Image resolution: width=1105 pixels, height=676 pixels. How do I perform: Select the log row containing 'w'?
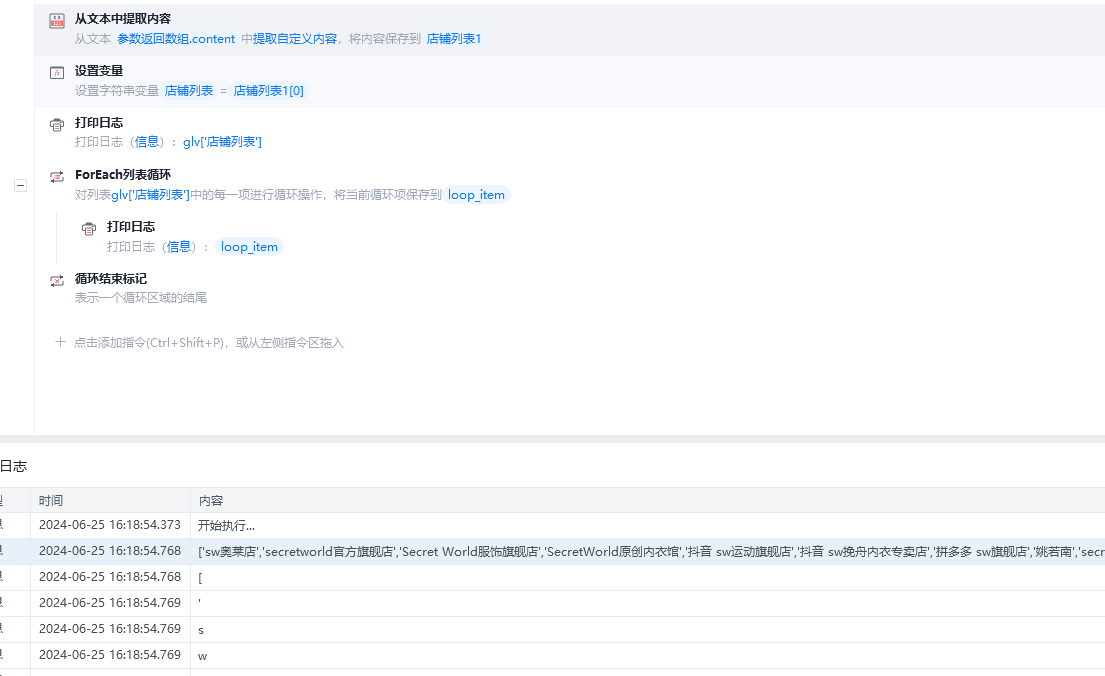(x=552, y=655)
